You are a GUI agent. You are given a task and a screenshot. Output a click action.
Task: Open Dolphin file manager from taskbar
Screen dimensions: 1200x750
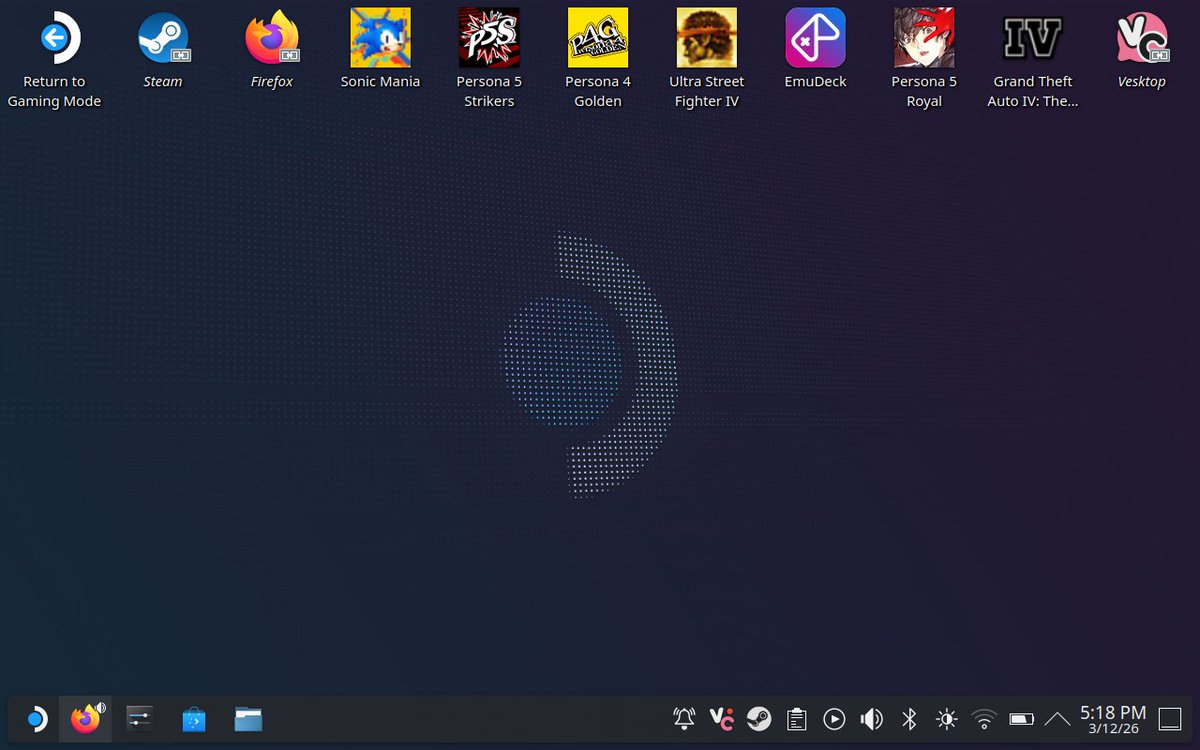(248, 719)
